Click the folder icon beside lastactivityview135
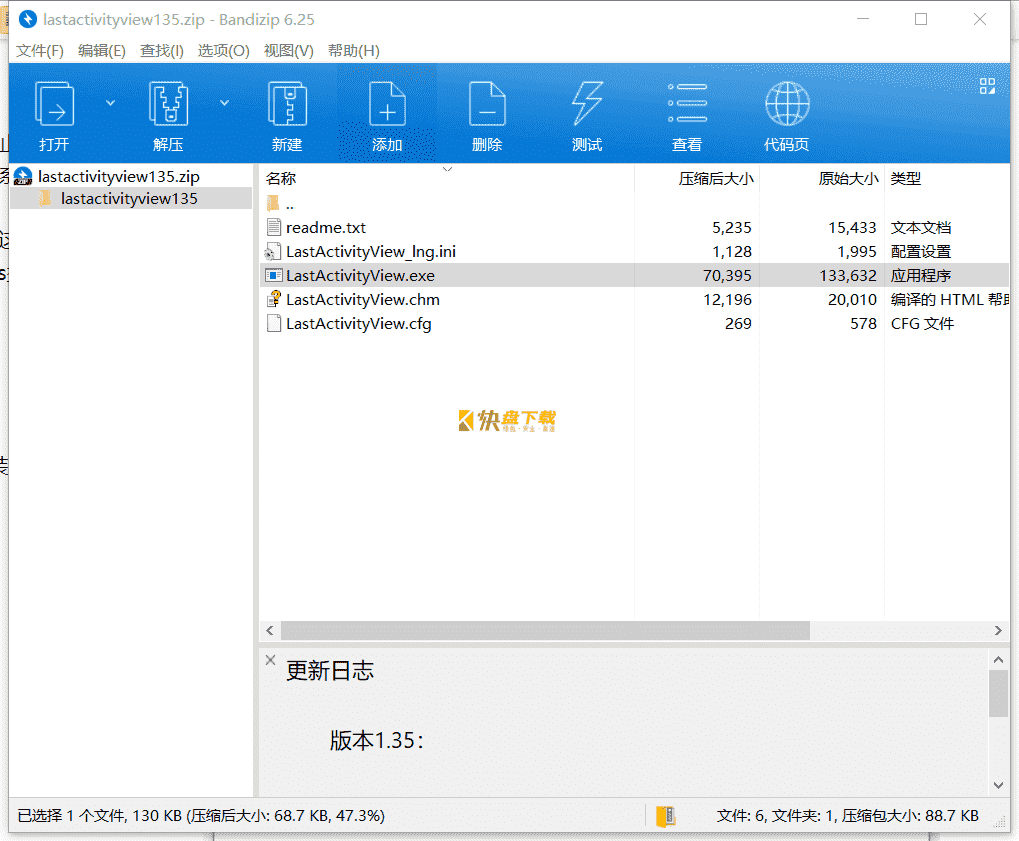The width and height of the screenshot is (1019, 841). click(x=44, y=198)
